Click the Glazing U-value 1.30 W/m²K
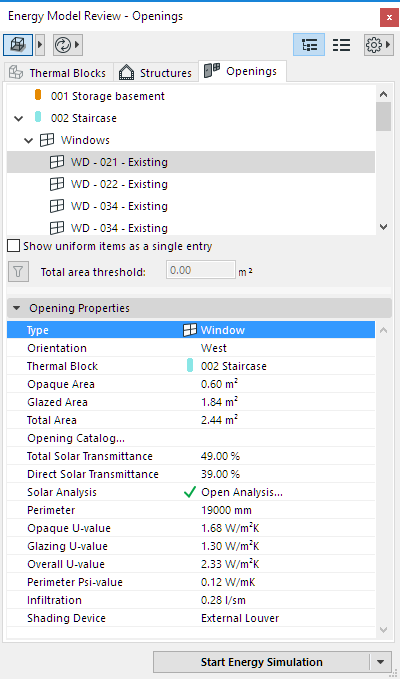The image size is (400, 679). pos(230,546)
